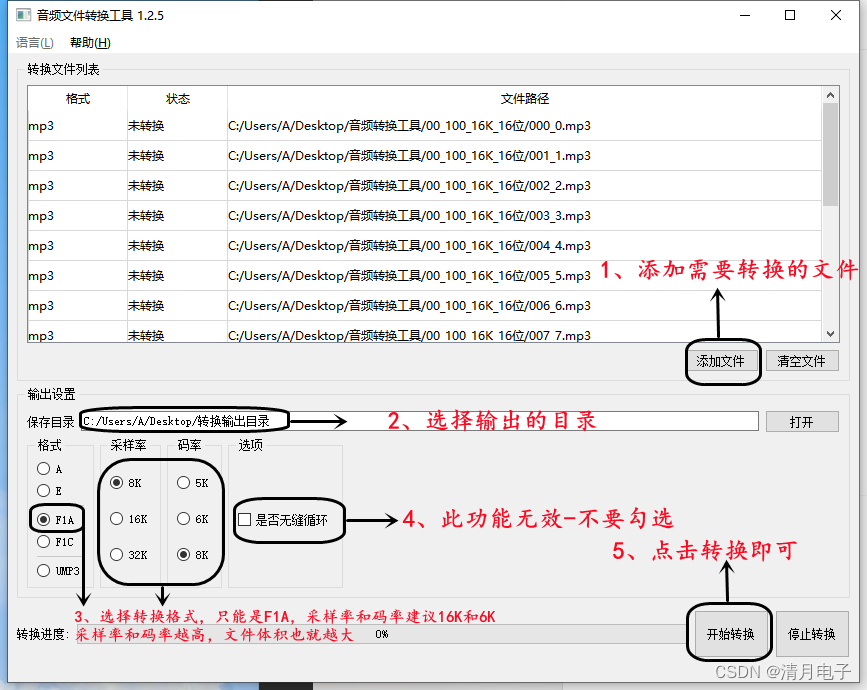Select format A radio button
Viewport: 867px width, 690px height.
pos(50,469)
